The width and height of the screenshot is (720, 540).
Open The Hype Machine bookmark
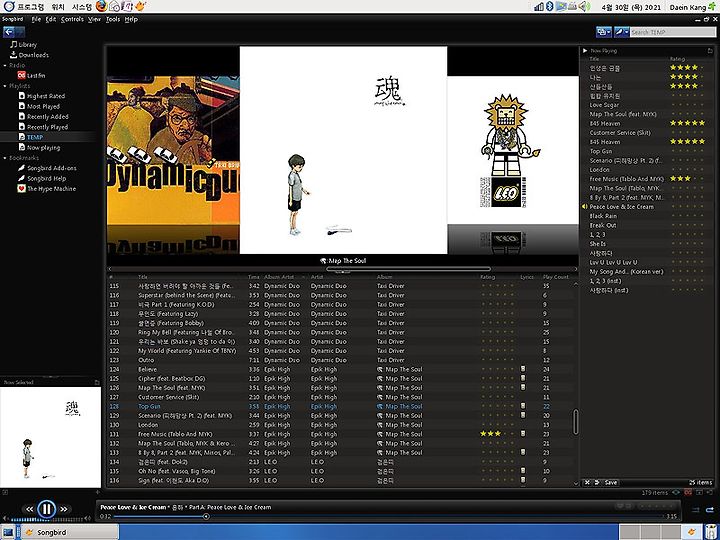pos(47,189)
